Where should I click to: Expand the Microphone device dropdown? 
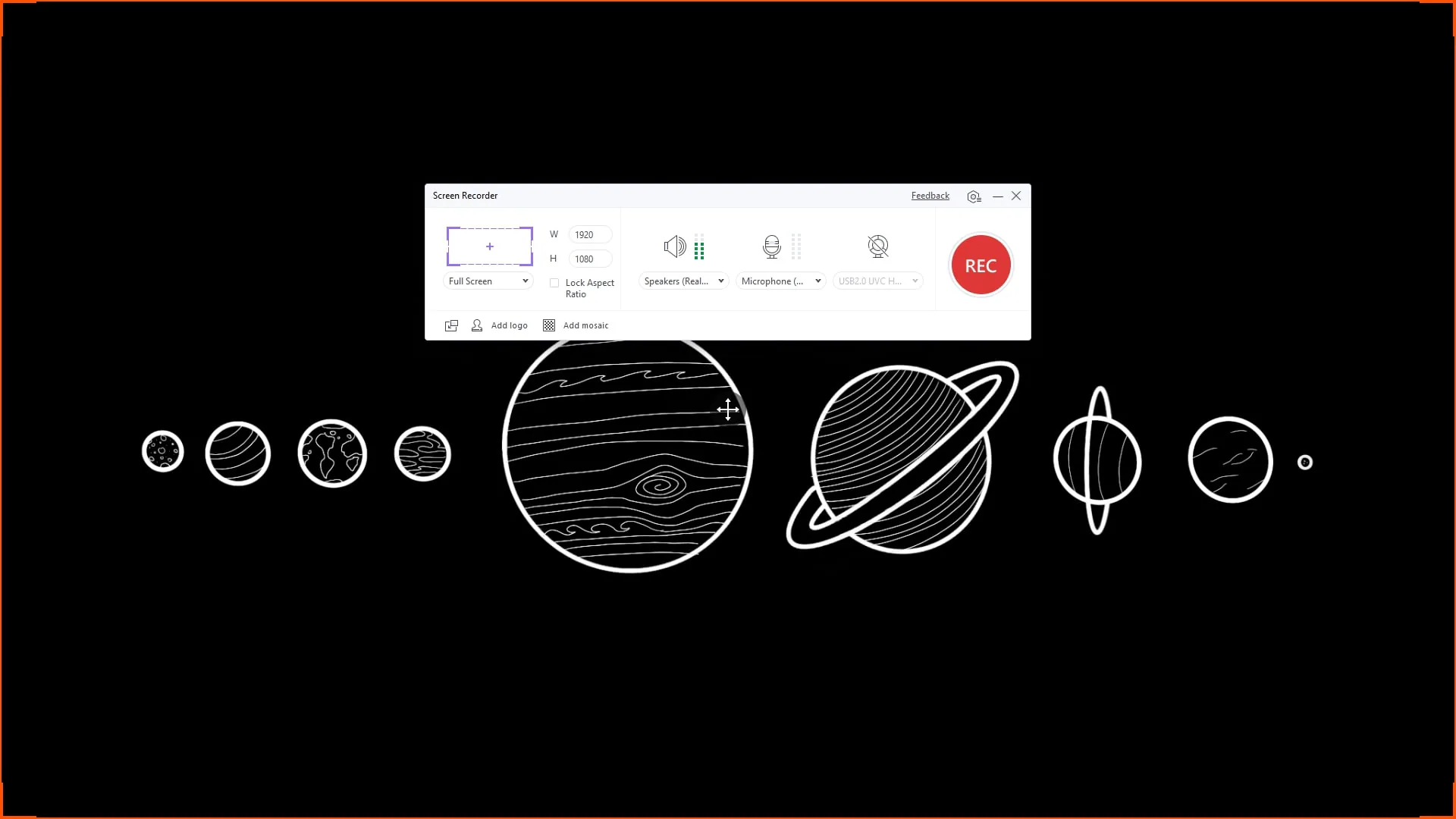pyautogui.click(x=817, y=281)
